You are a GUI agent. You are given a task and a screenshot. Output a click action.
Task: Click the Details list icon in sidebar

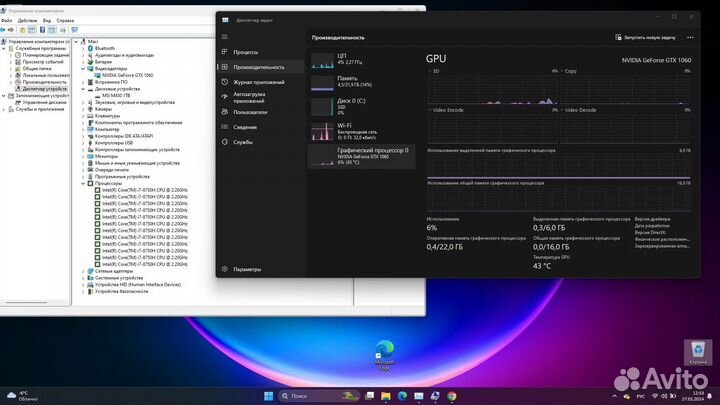(225, 127)
